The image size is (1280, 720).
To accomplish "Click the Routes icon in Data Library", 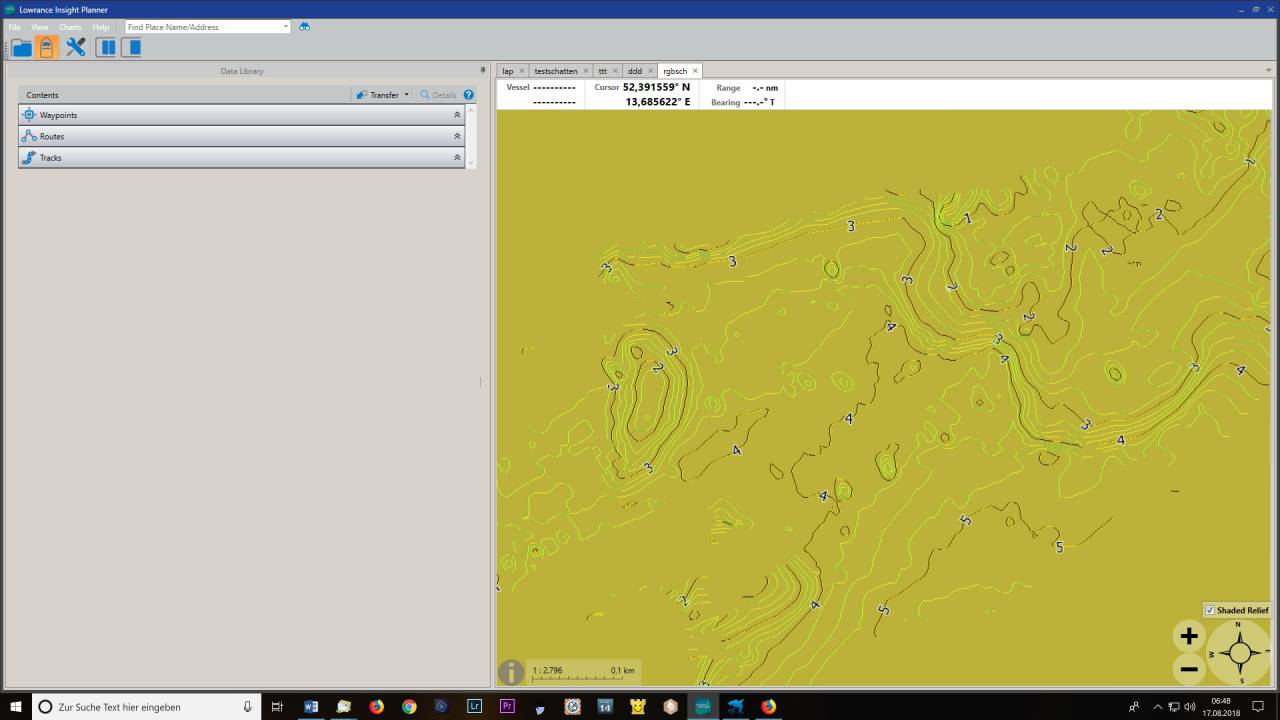I will (29, 136).
